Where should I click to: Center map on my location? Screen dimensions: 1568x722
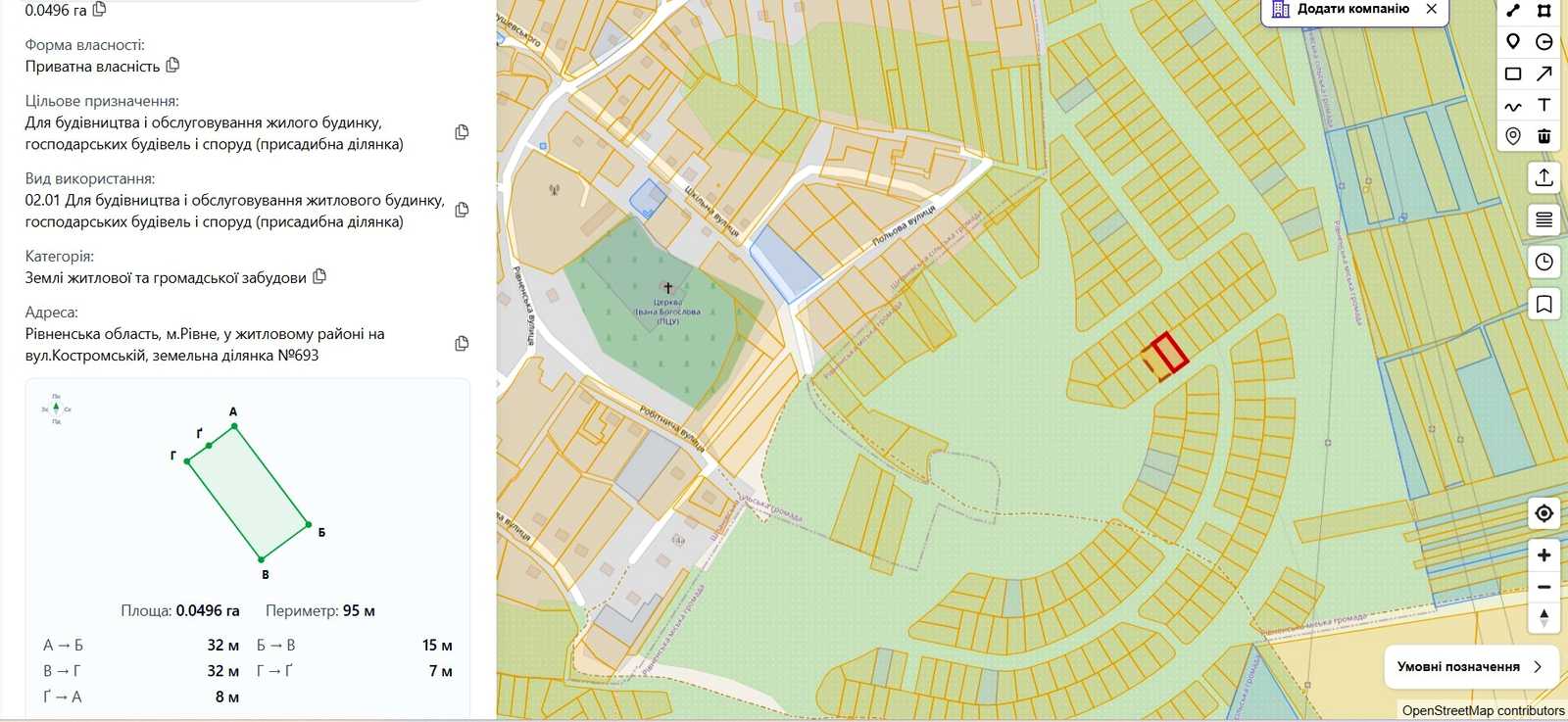1544,513
